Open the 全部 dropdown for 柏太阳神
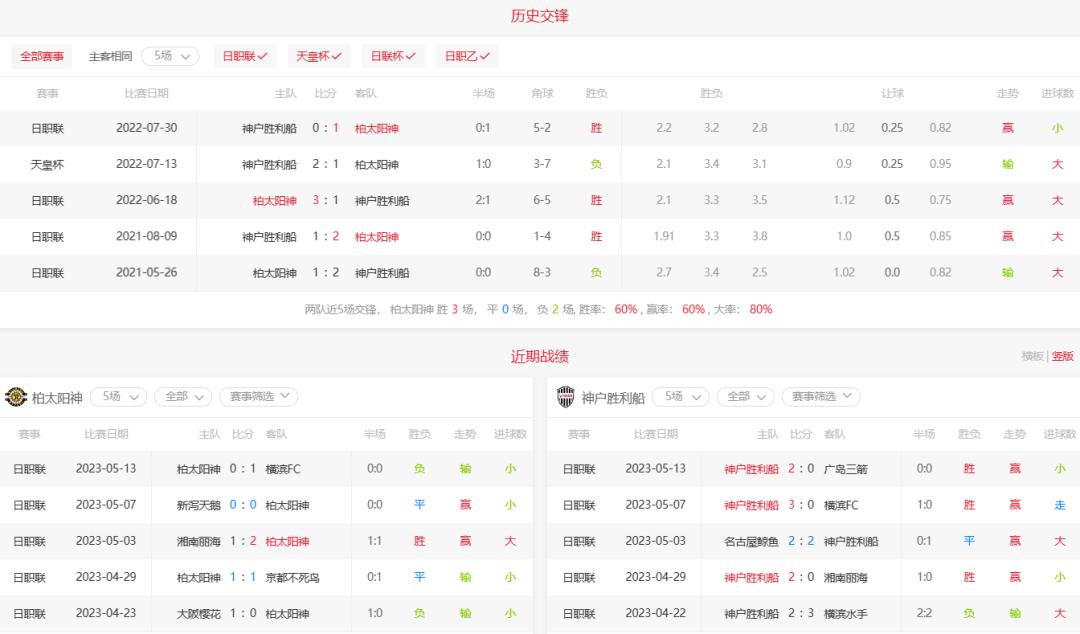This screenshot has height=634, width=1080. tap(182, 396)
